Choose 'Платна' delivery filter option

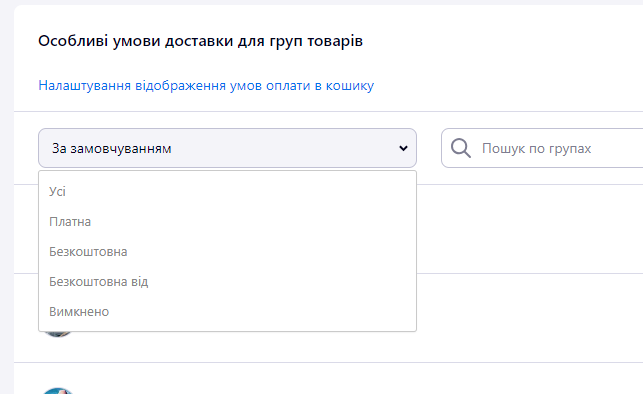(x=228, y=222)
